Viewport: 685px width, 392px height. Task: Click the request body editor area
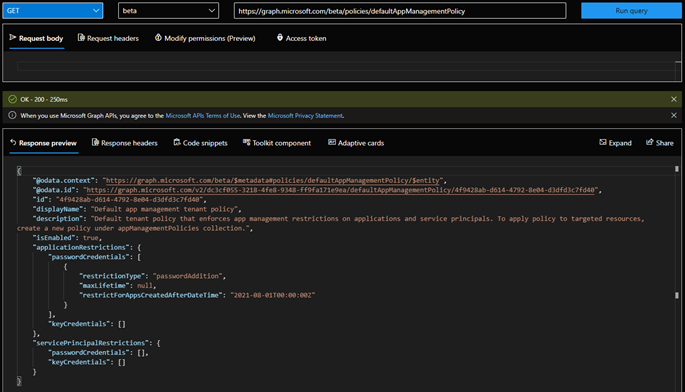point(346,66)
